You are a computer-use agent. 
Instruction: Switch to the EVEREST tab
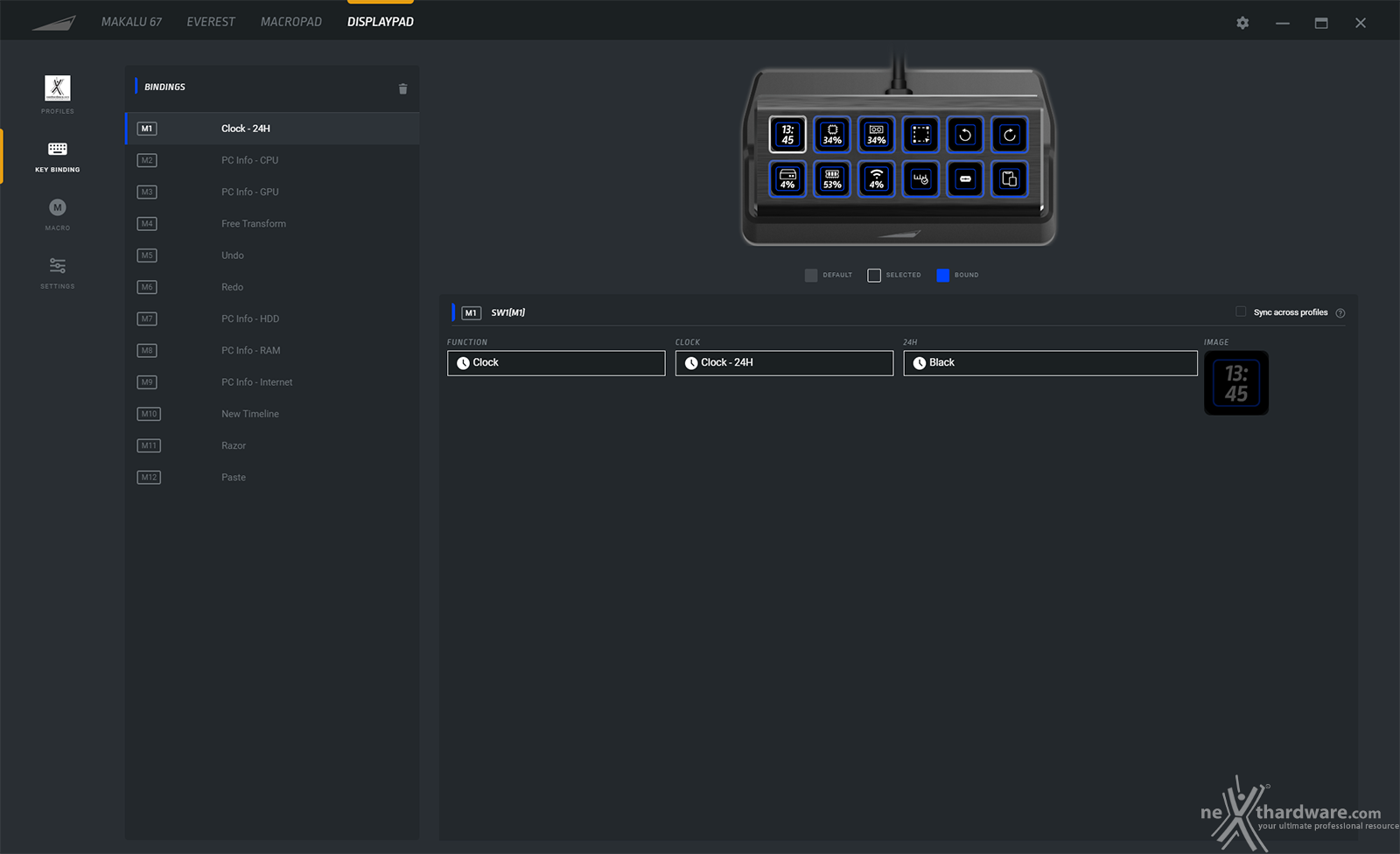(211, 22)
